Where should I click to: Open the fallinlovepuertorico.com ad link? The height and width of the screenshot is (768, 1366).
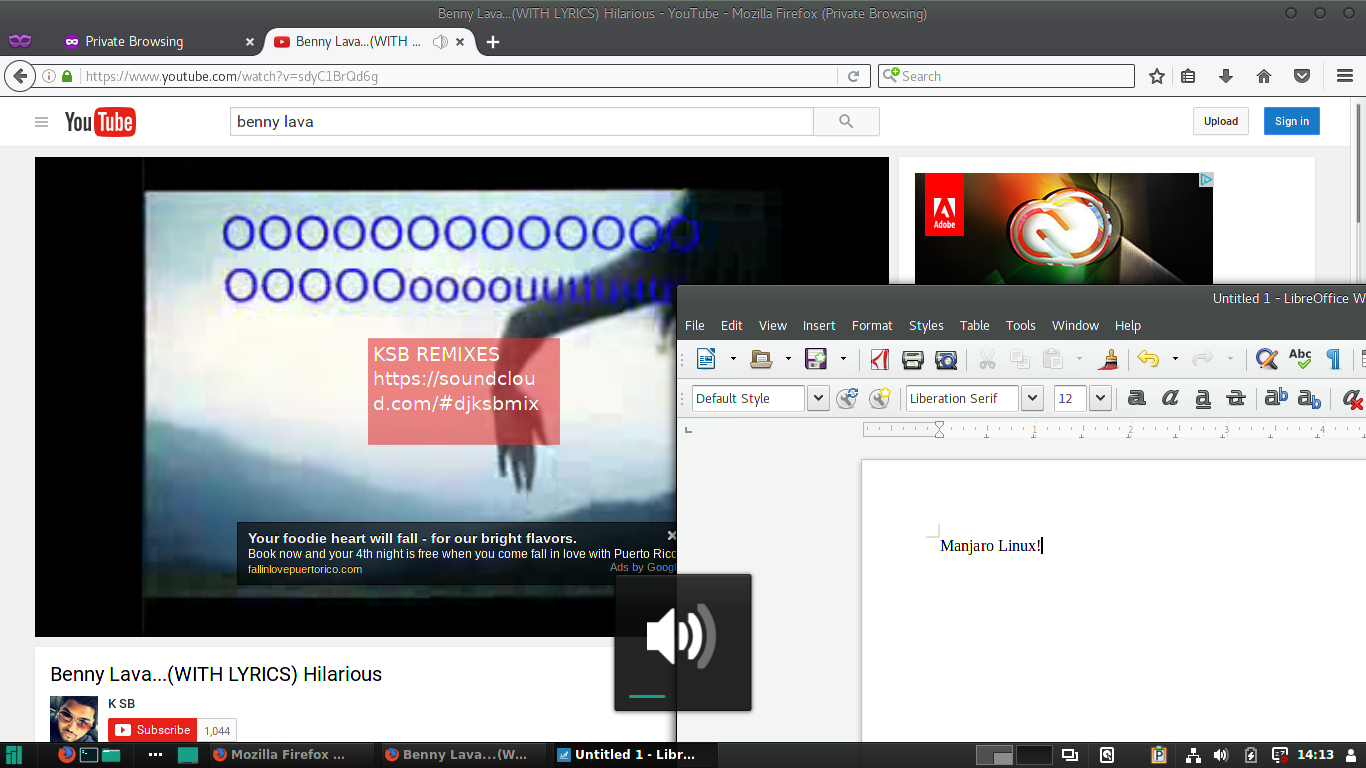pos(305,569)
